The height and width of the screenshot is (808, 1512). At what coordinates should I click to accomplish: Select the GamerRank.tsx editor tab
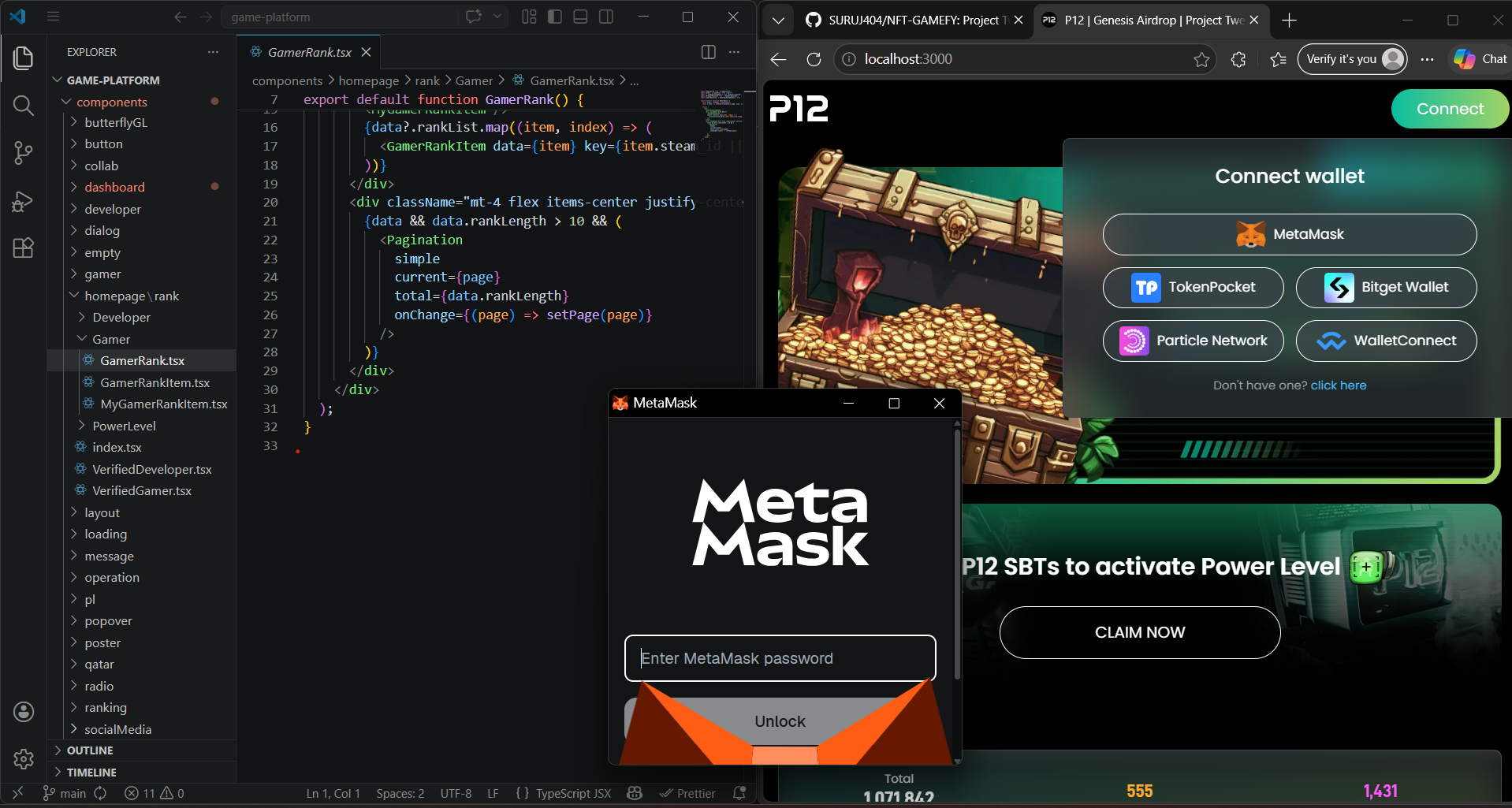tap(309, 52)
